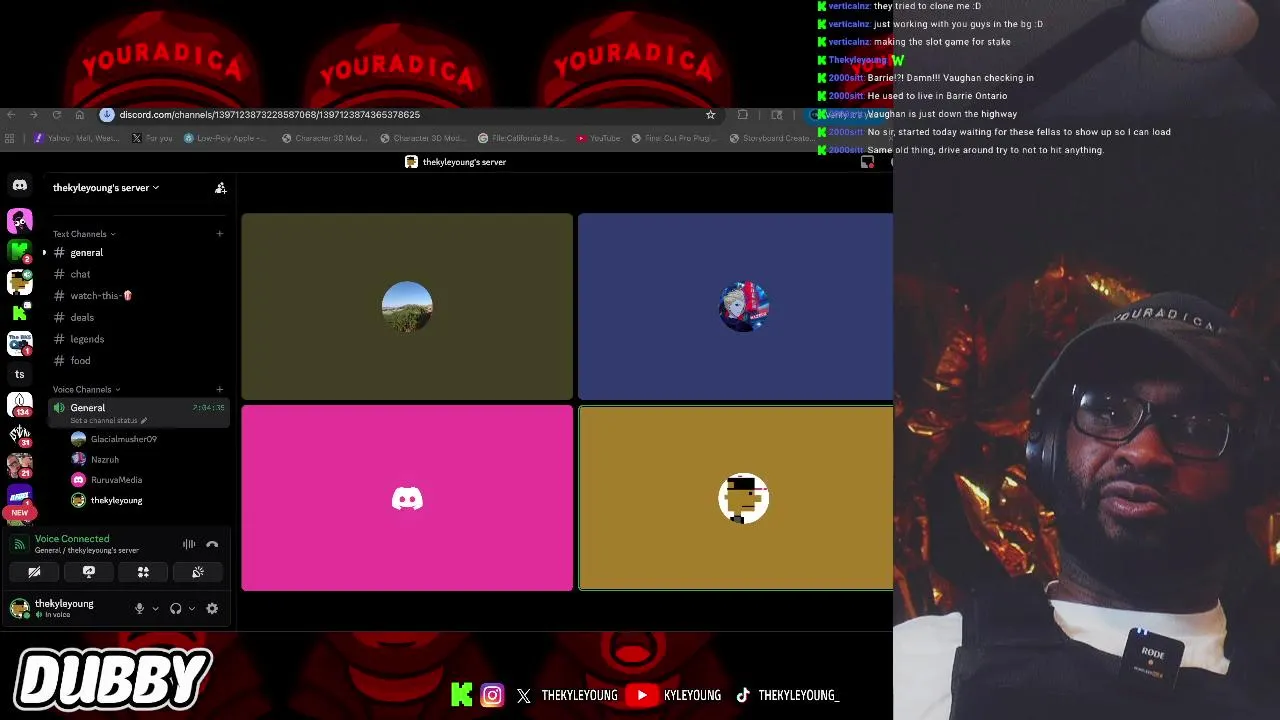Image resolution: width=1280 pixels, height=720 pixels.
Task: Deafen with the headphones icon
Action: point(176,608)
